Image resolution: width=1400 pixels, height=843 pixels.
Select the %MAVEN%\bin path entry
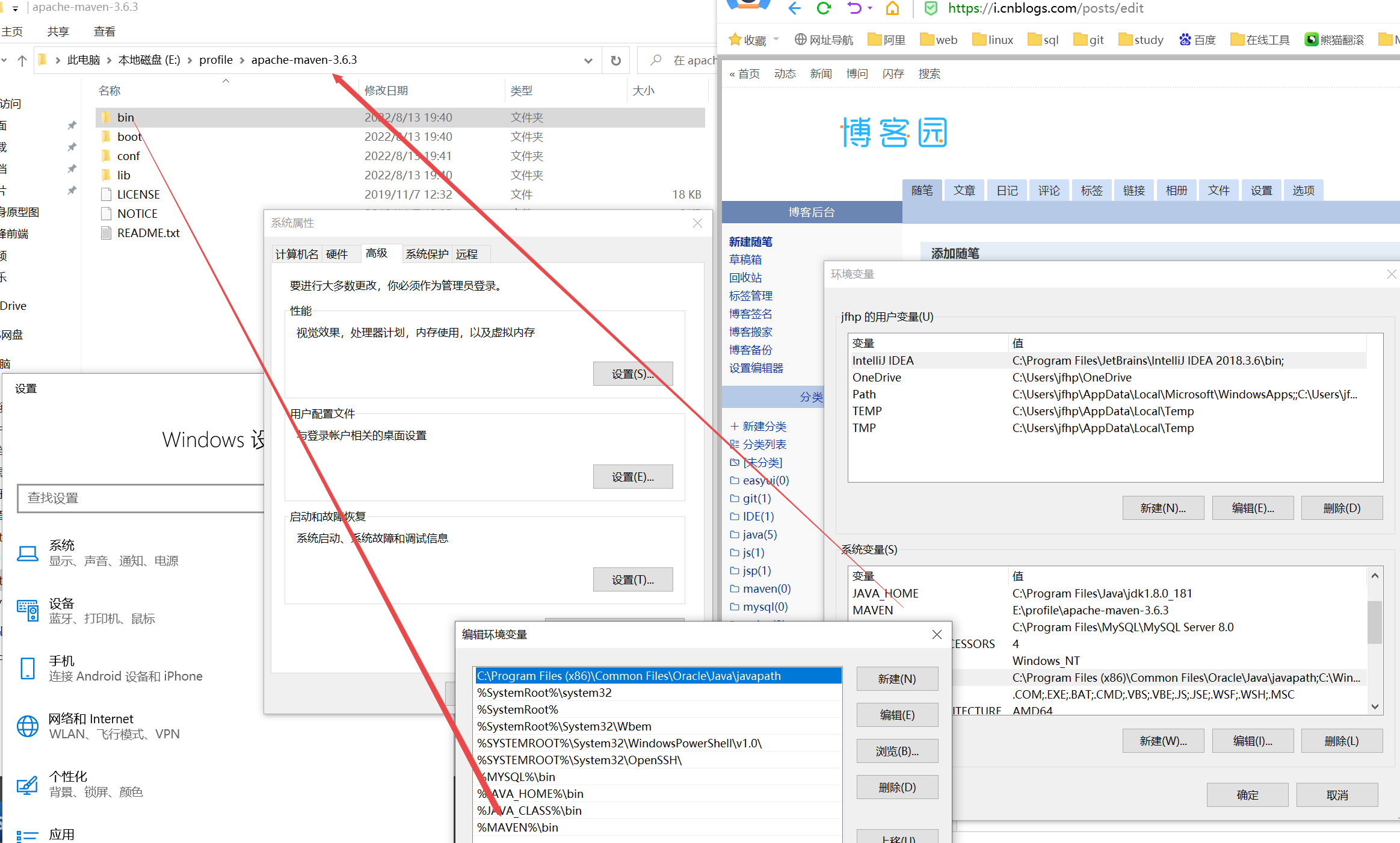pos(518,827)
